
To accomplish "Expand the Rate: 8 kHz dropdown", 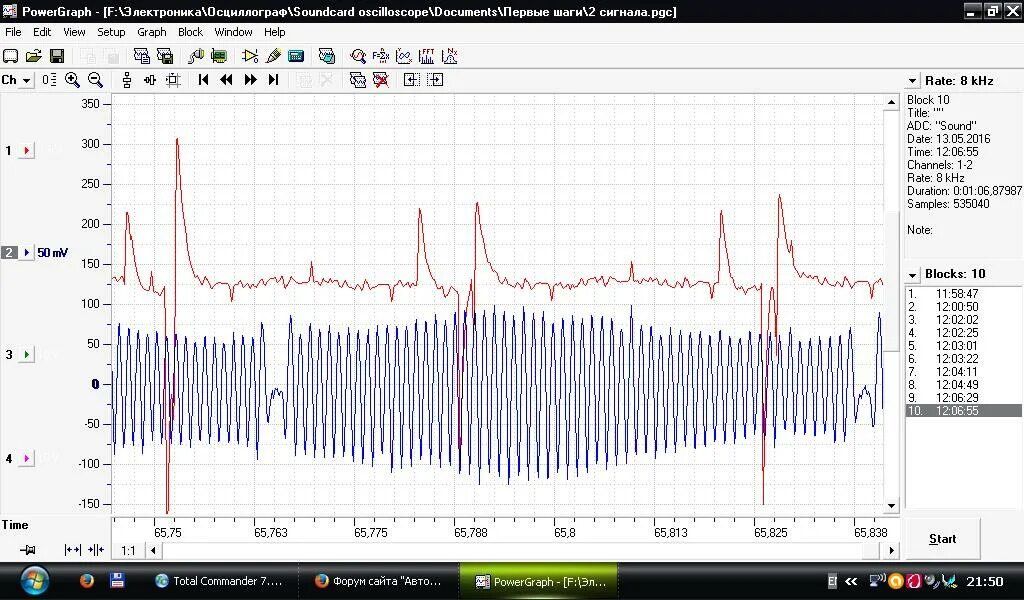I will [912, 80].
